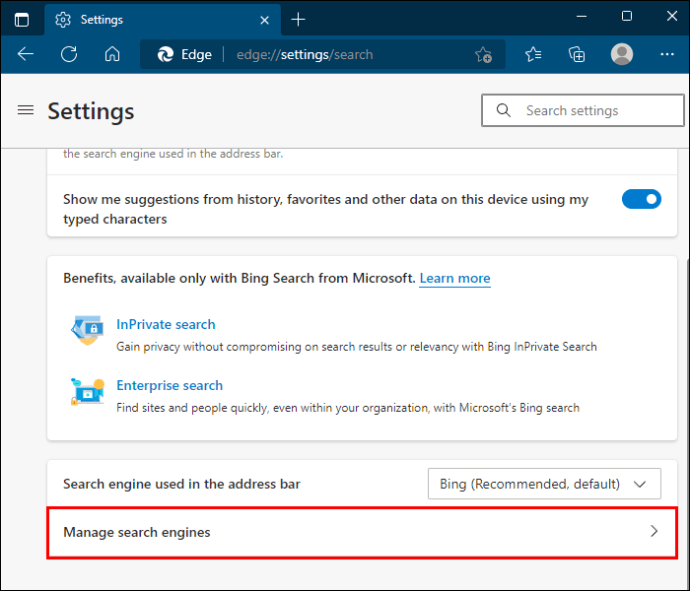Click the user profile avatar
690x591 pixels.
coord(622,54)
